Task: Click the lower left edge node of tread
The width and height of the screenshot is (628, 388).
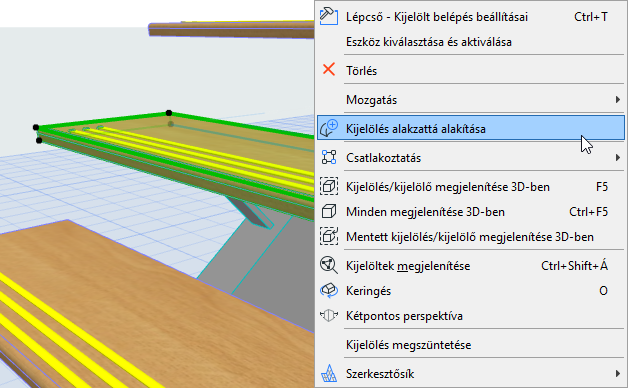Action: click(x=39, y=140)
